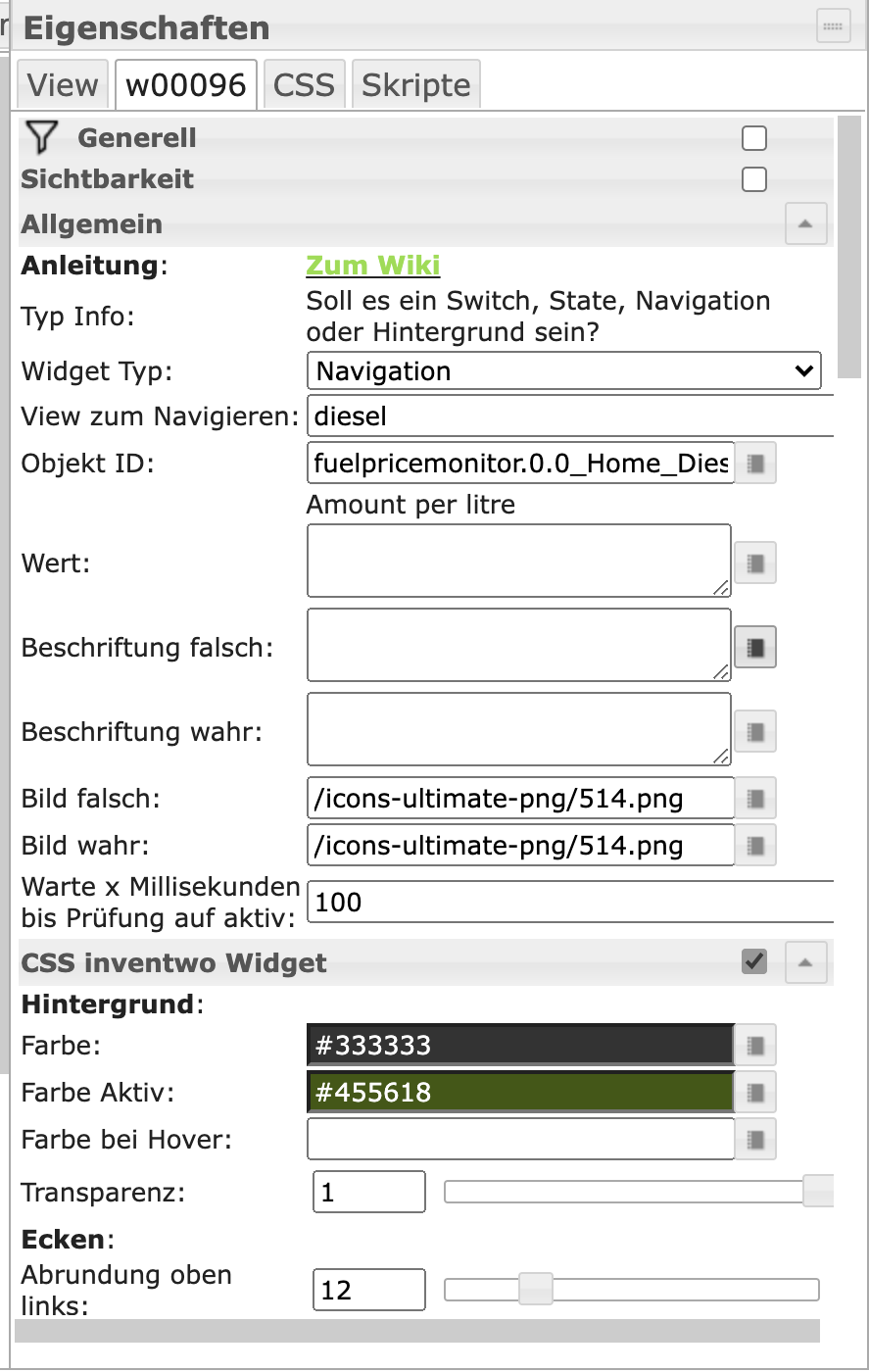Switch to the CSS tab

tap(304, 85)
